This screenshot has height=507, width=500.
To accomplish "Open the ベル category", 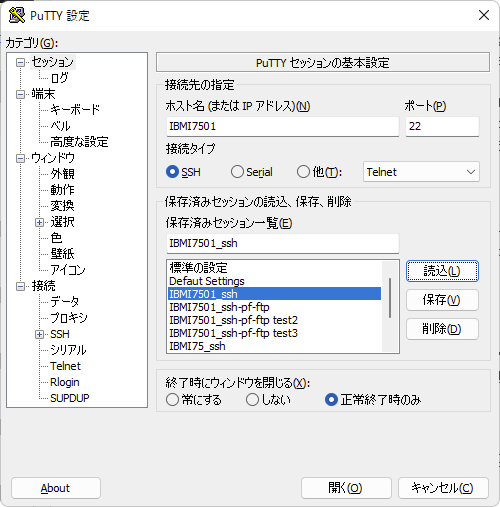I will click(60, 126).
